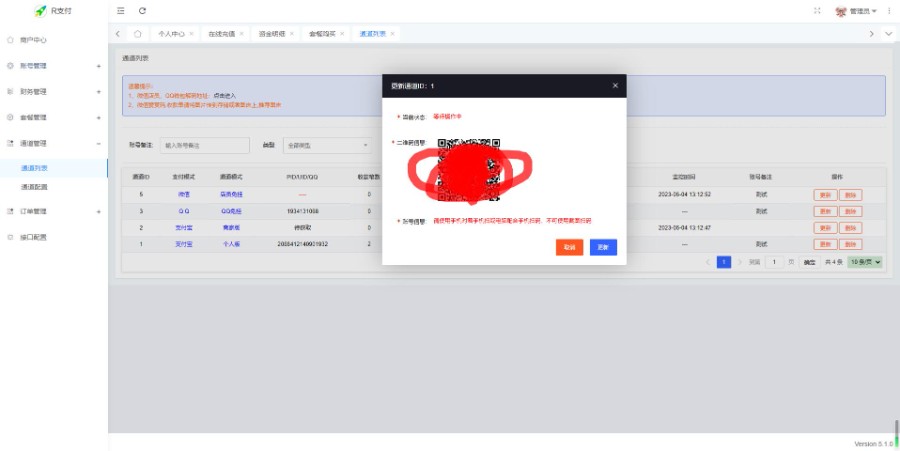Switch to the 通道列表 tab
Screen dimensions: 900x451
[x=373, y=34]
